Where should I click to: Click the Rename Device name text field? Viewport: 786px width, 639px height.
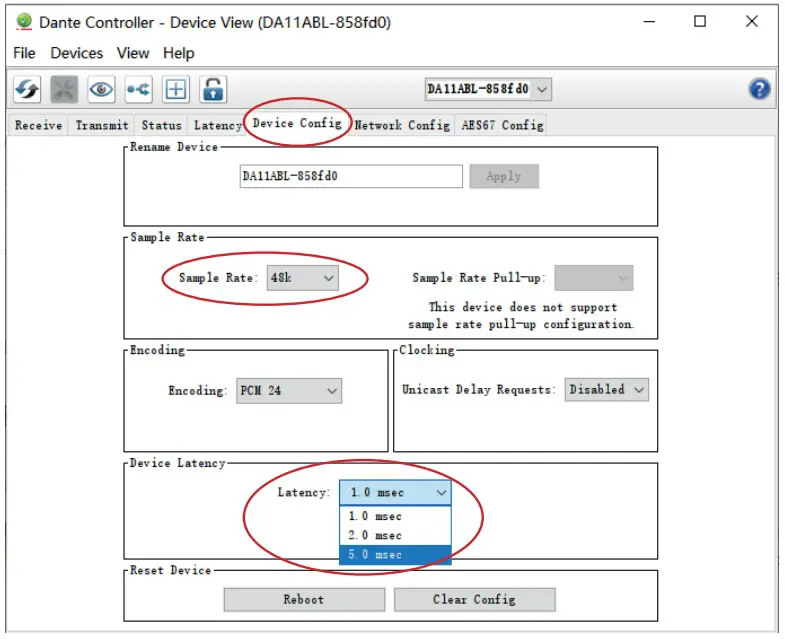point(351,176)
